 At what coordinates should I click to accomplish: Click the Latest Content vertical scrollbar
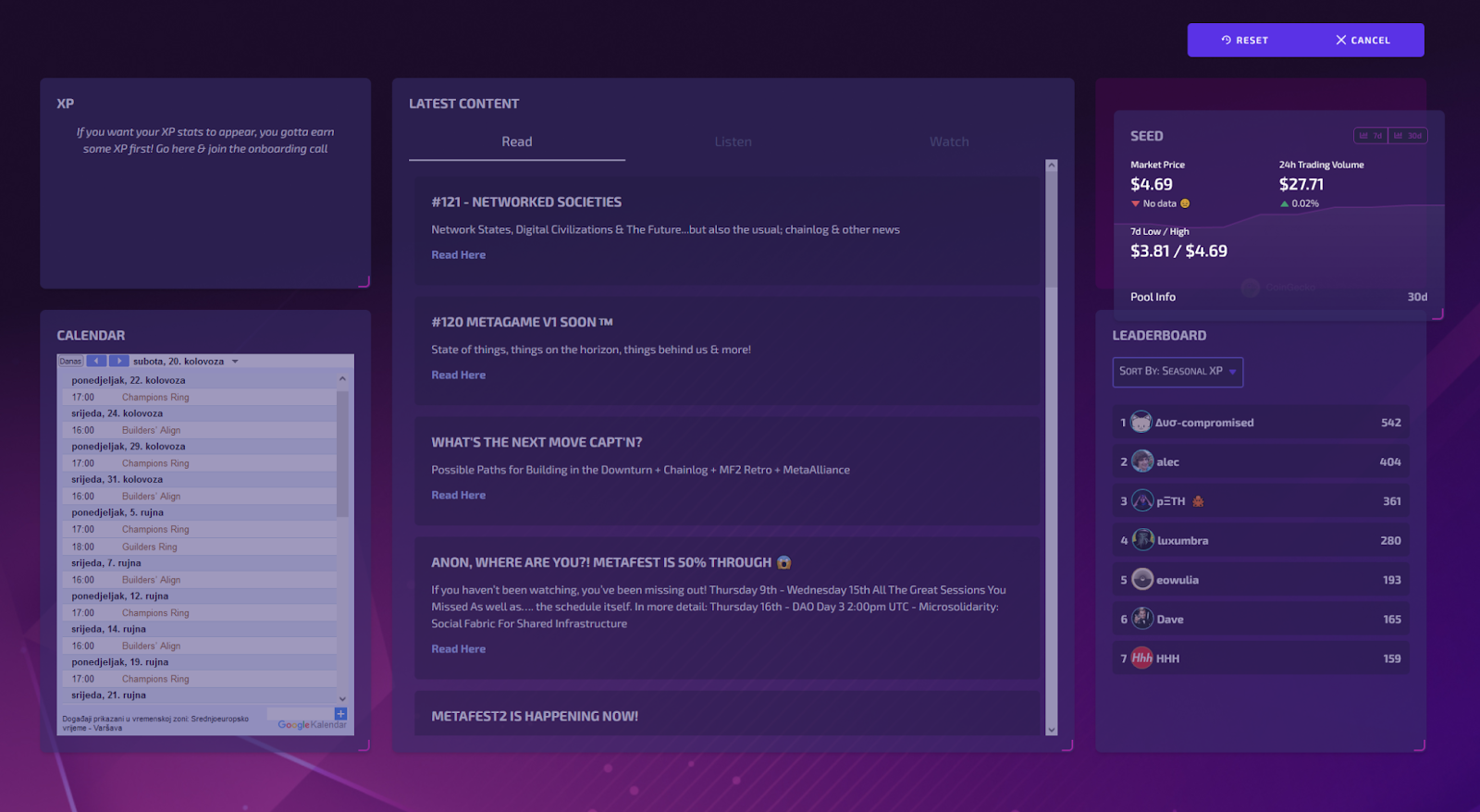pos(1051,448)
